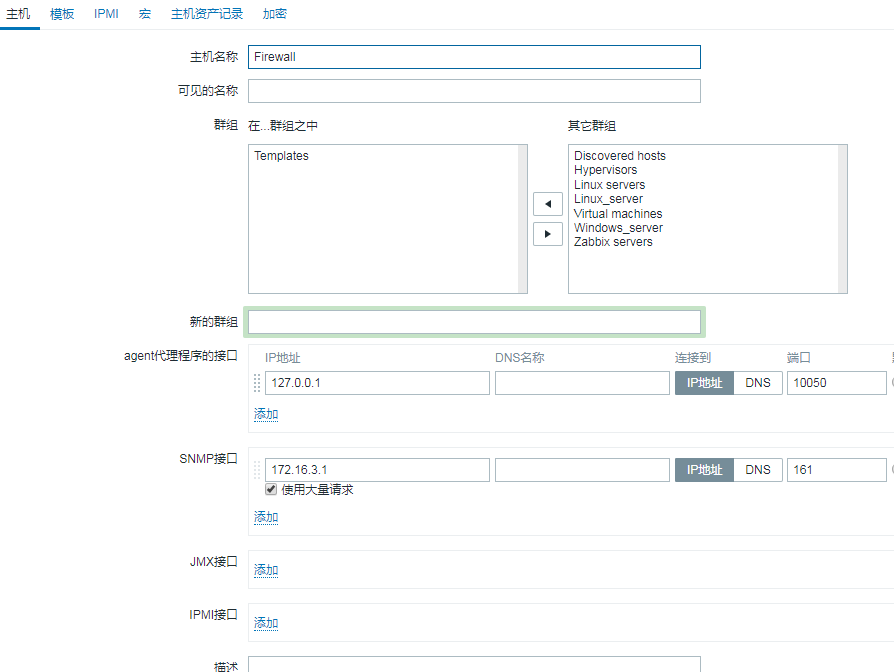Select Templates in the current groups list
The height and width of the screenshot is (672, 894).
click(x=281, y=156)
